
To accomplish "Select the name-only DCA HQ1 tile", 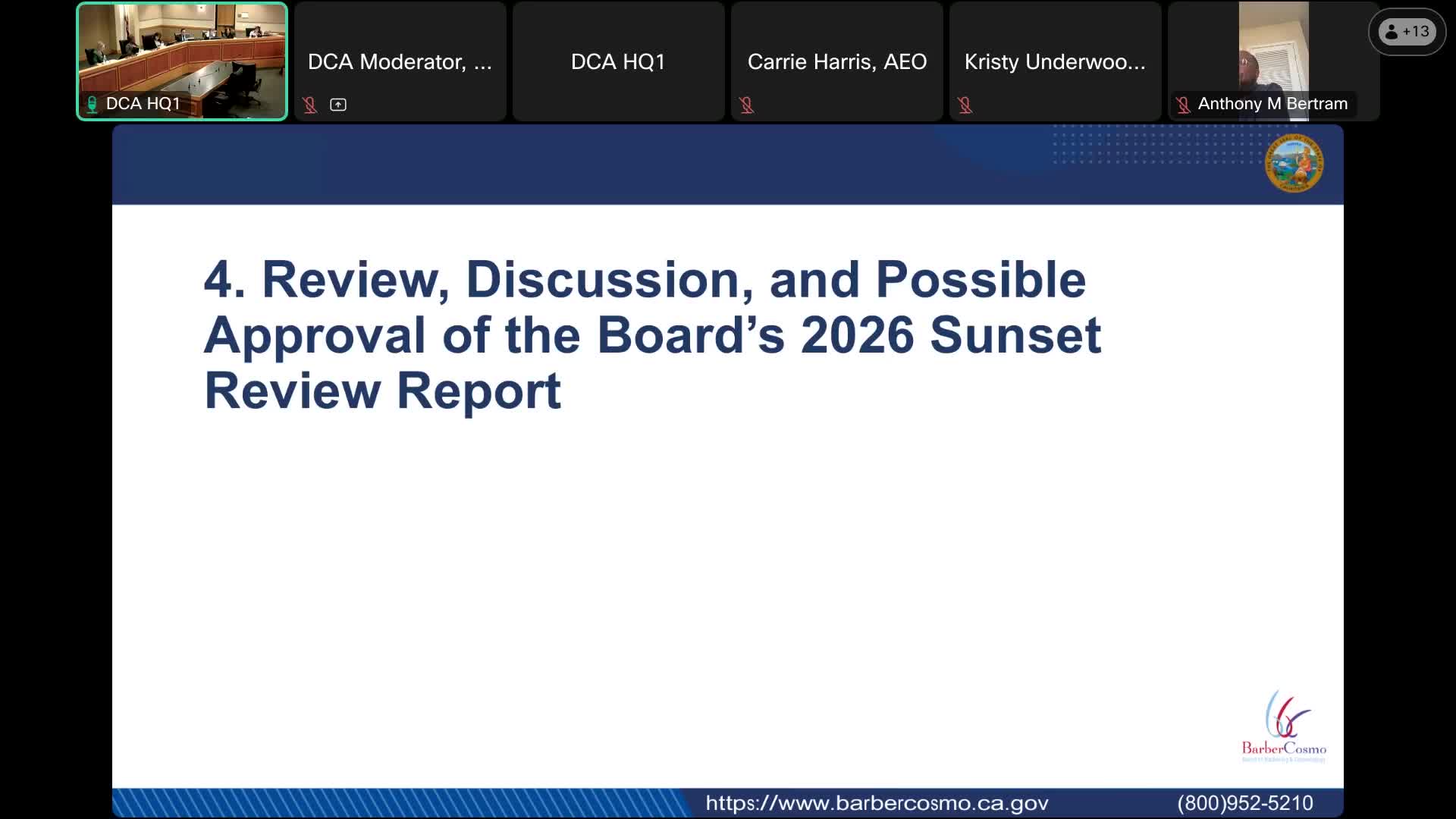I will pyautogui.click(x=618, y=61).
